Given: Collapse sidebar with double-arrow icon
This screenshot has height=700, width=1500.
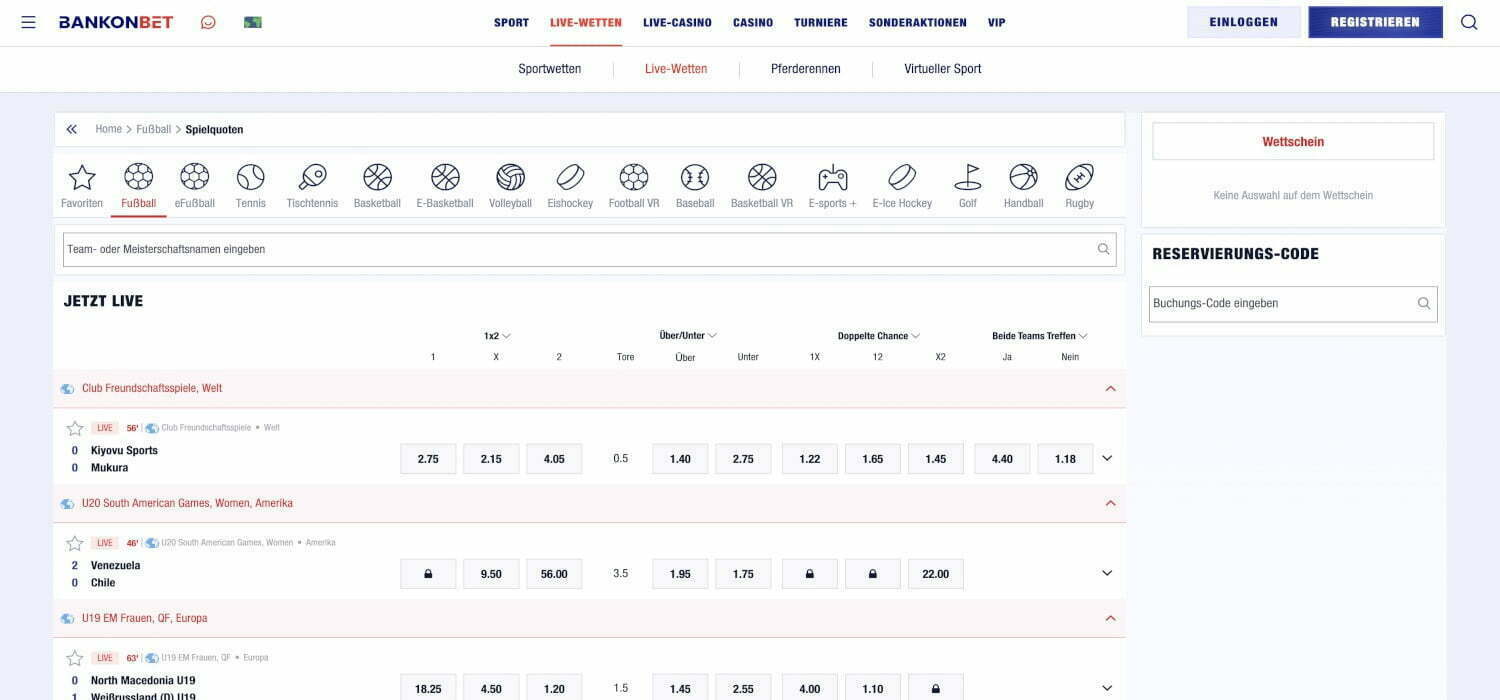Looking at the screenshot, I should pos(72,129).
